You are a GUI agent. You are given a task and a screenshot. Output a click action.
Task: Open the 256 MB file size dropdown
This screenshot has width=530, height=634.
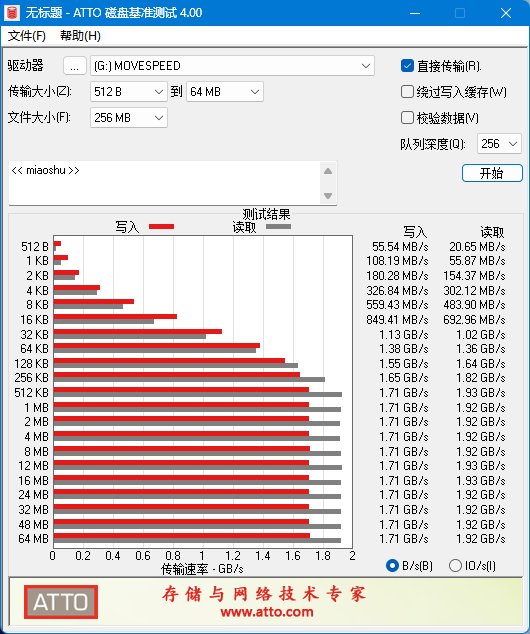129,118
